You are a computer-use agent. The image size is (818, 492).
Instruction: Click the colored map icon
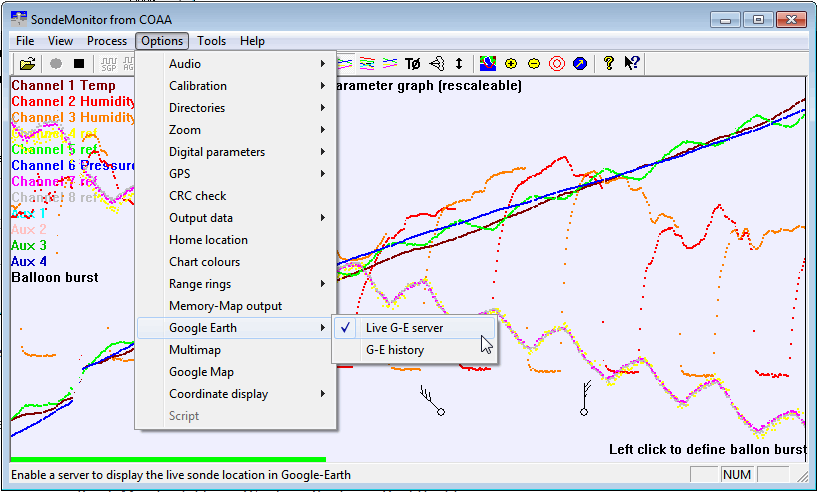pos(488,64)
